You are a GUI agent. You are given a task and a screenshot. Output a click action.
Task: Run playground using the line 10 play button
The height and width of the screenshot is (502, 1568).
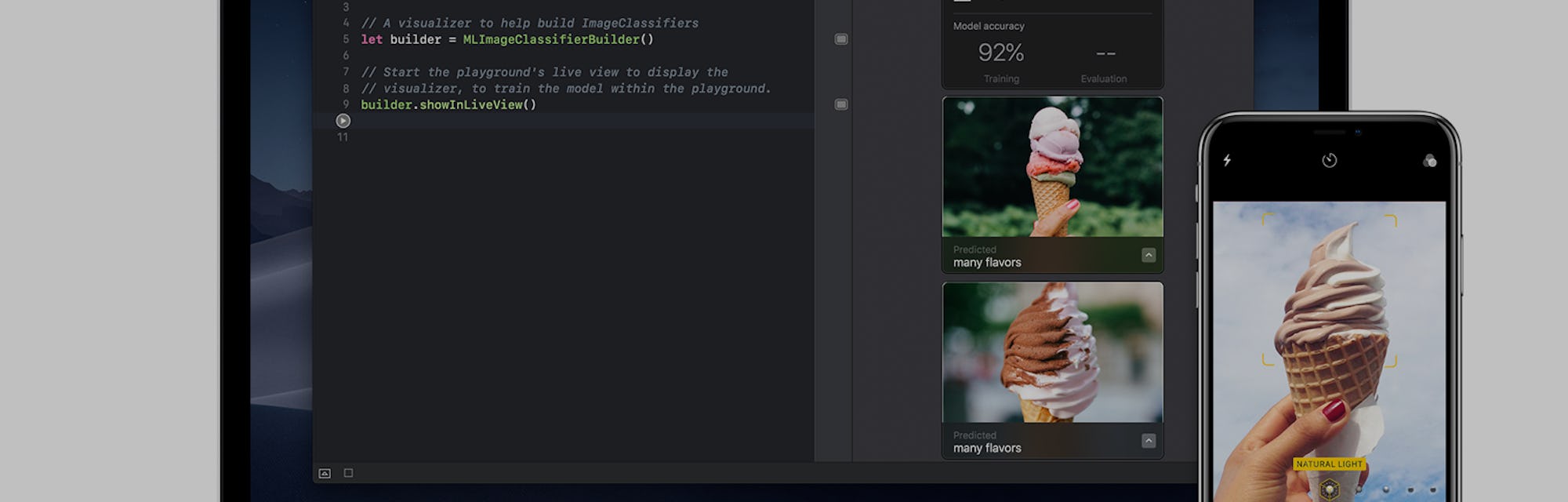(343, 121)
